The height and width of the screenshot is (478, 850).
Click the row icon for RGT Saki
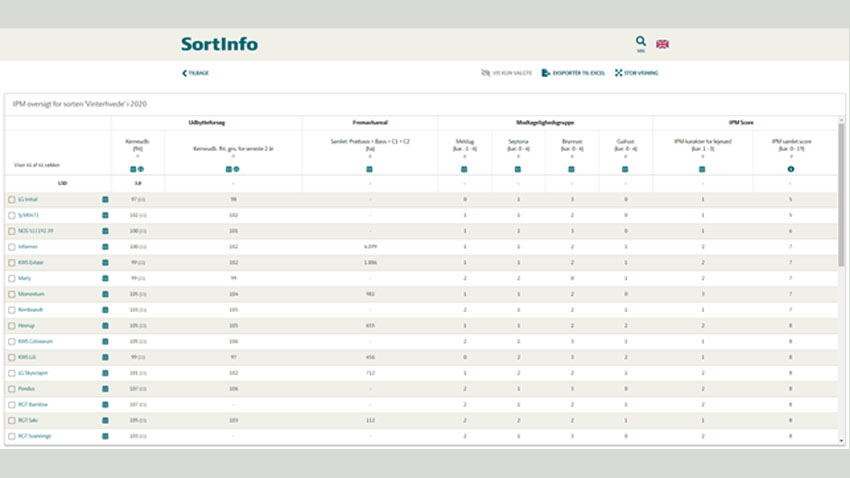pyautogui.click(x=105, y=420)
